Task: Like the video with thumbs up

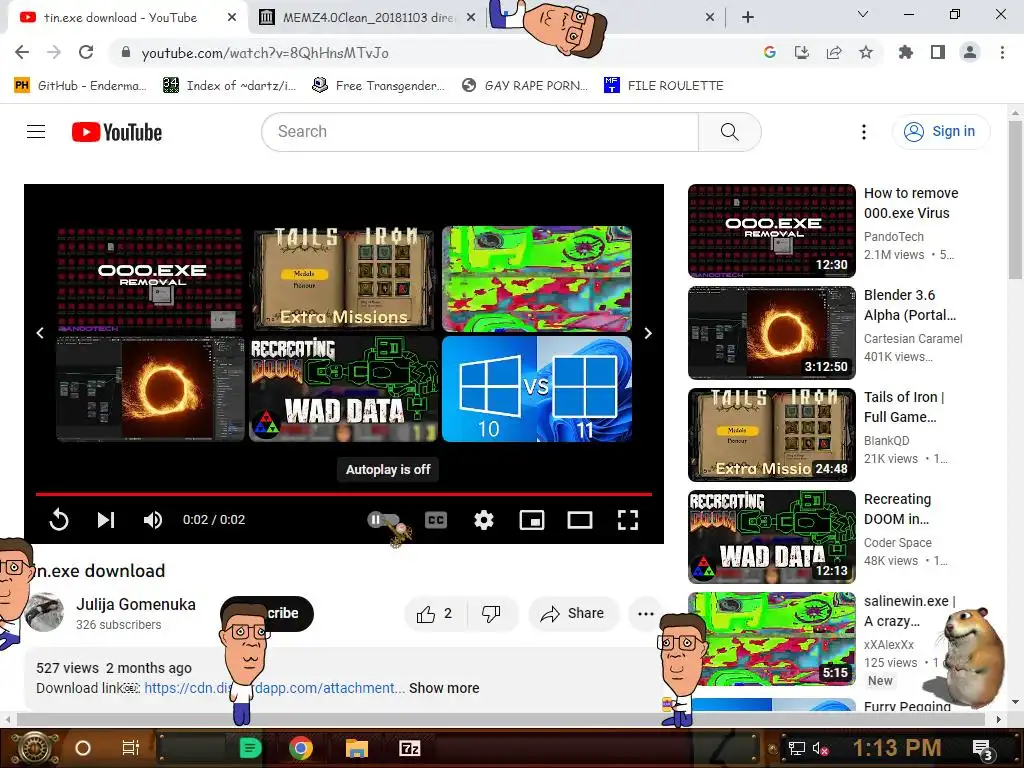Action: [435, 613]
